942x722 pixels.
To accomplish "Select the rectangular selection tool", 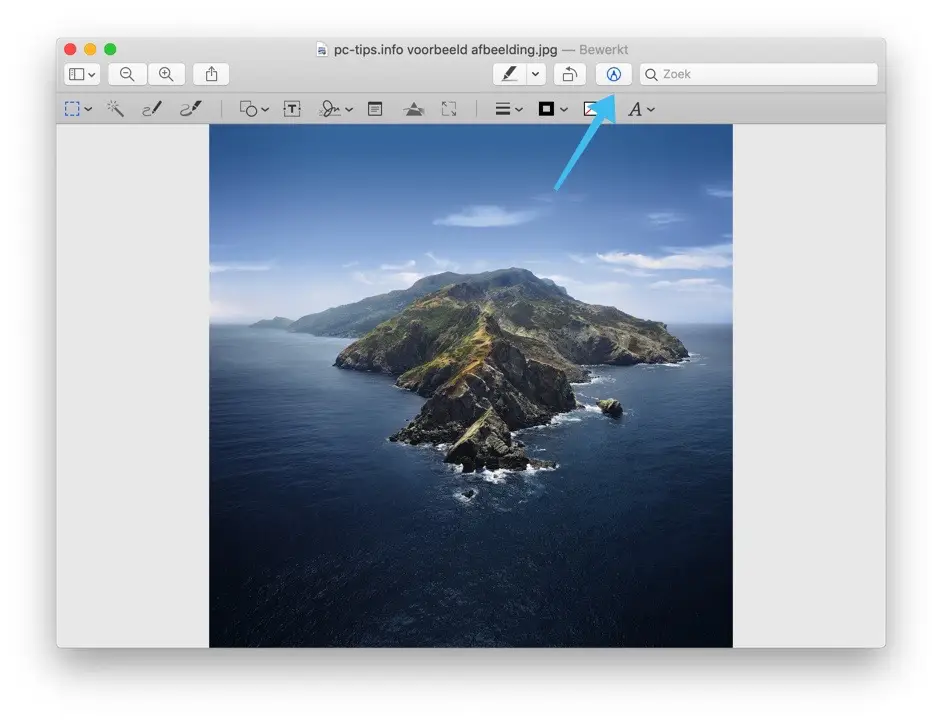I will pos(72,109).
